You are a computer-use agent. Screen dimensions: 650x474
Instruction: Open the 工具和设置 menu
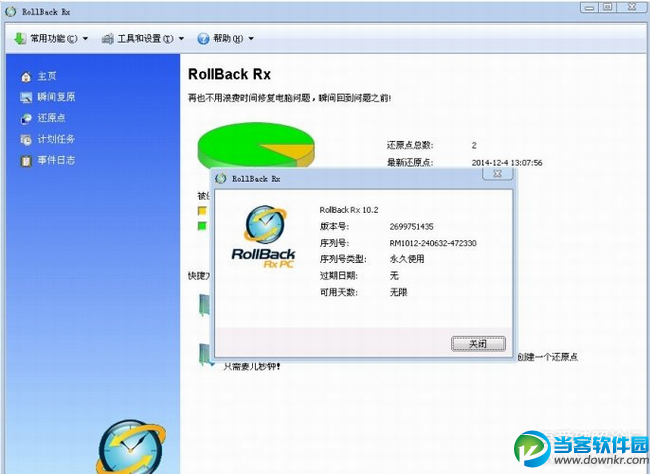(x=145, y=39)
